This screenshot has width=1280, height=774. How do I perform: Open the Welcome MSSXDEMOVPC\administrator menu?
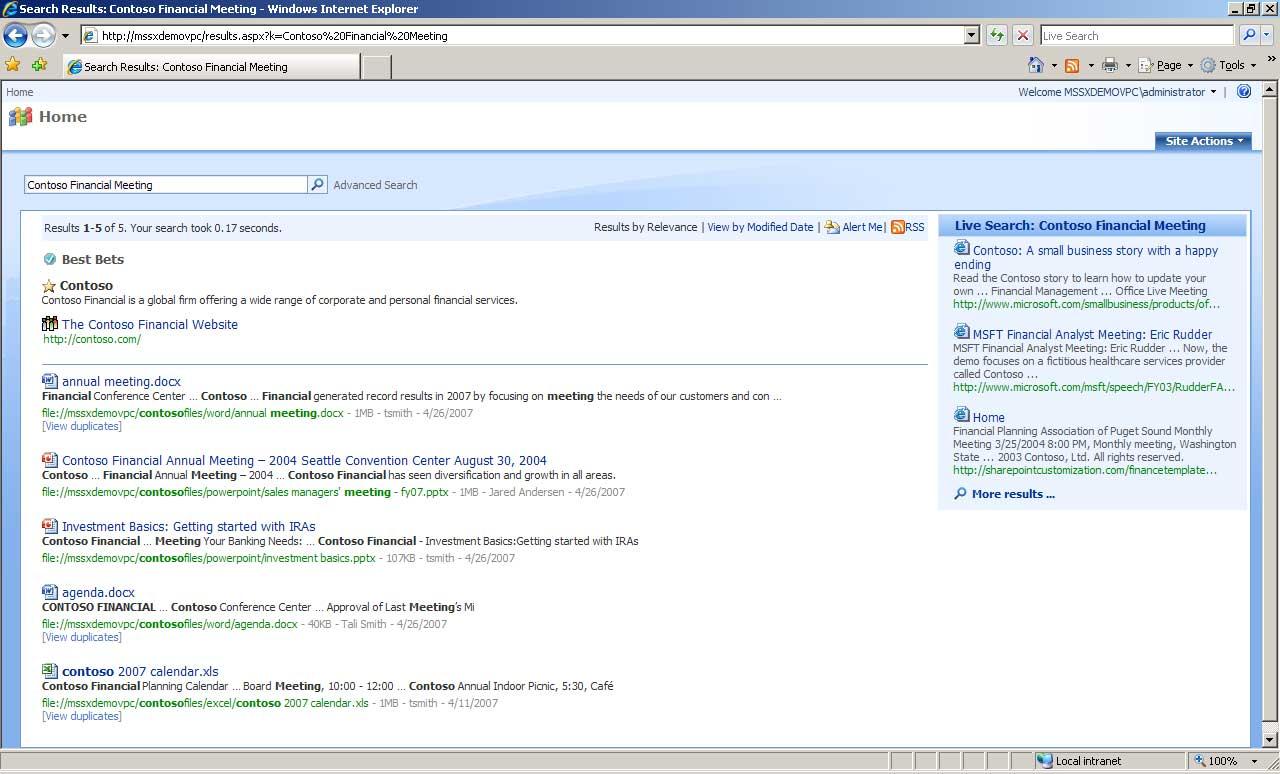coord(1117,92)
